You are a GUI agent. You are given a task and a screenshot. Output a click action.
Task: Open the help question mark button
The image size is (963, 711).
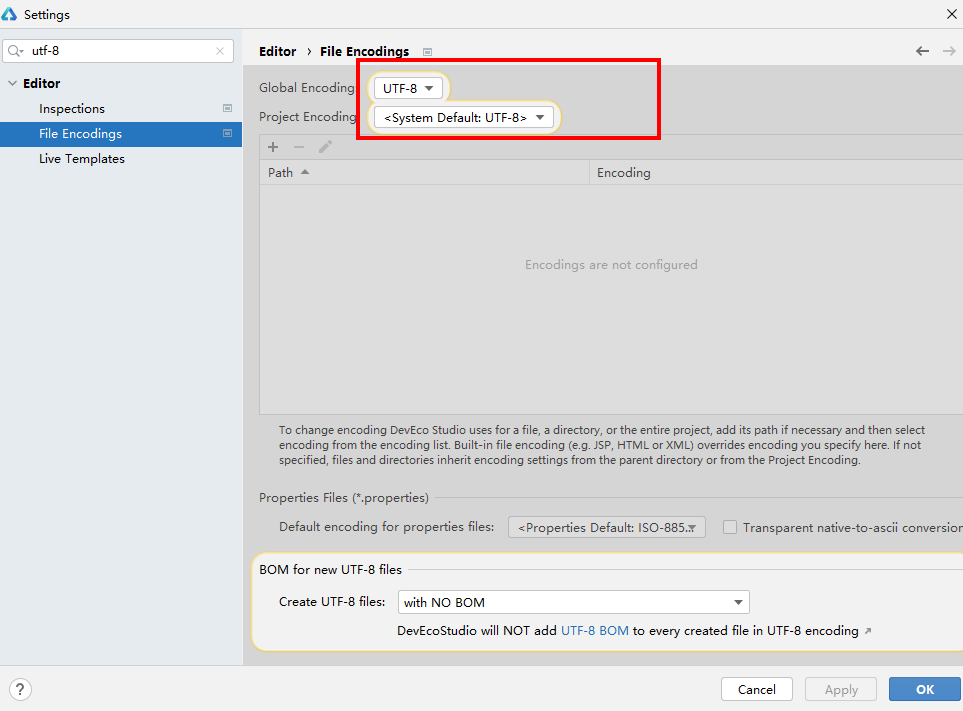(20, 689)
